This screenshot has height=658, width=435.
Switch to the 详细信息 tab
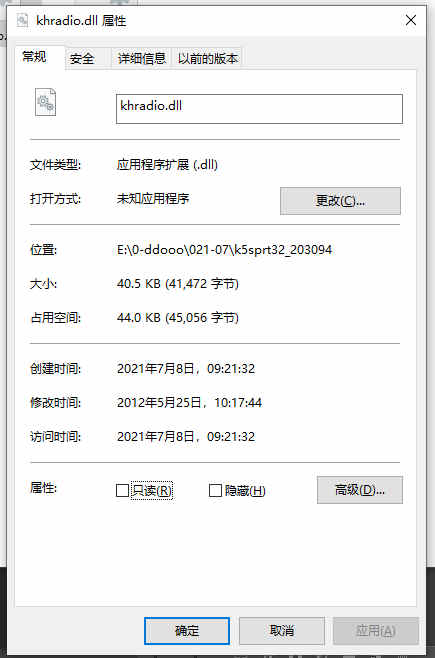pyautogui.click(x=142, y=58)
